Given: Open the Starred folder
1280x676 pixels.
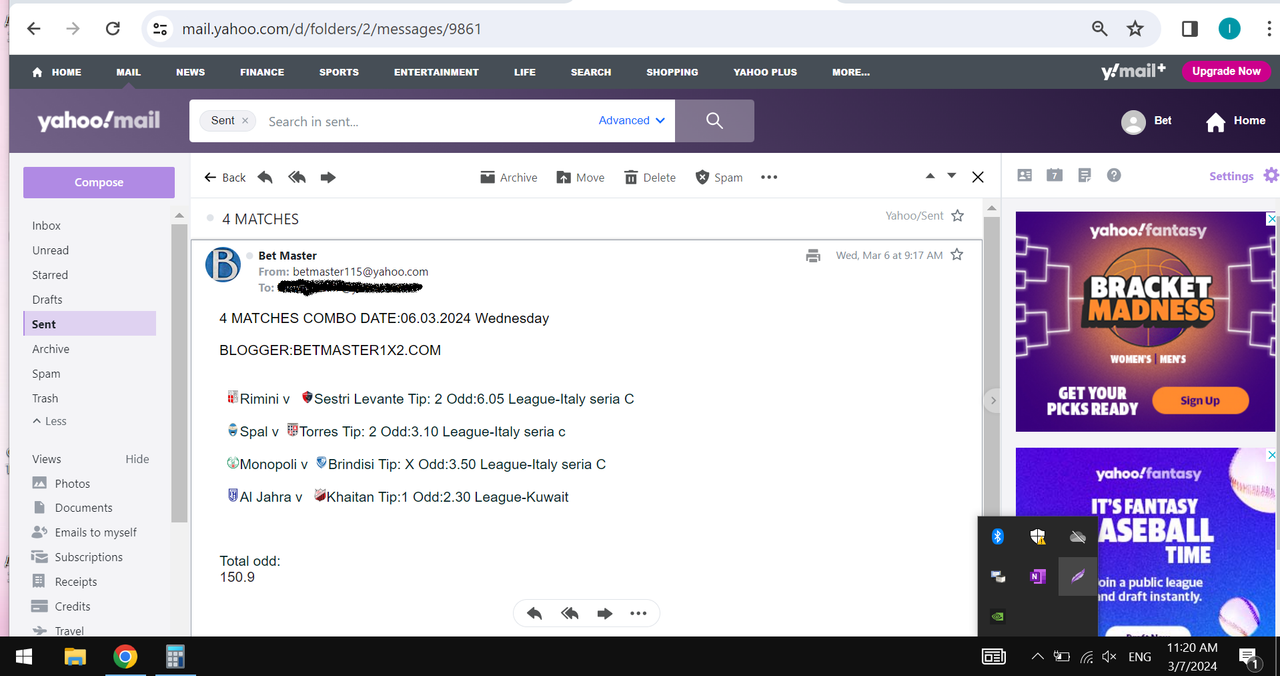Looking at the screenshot, I should point(50,275).
